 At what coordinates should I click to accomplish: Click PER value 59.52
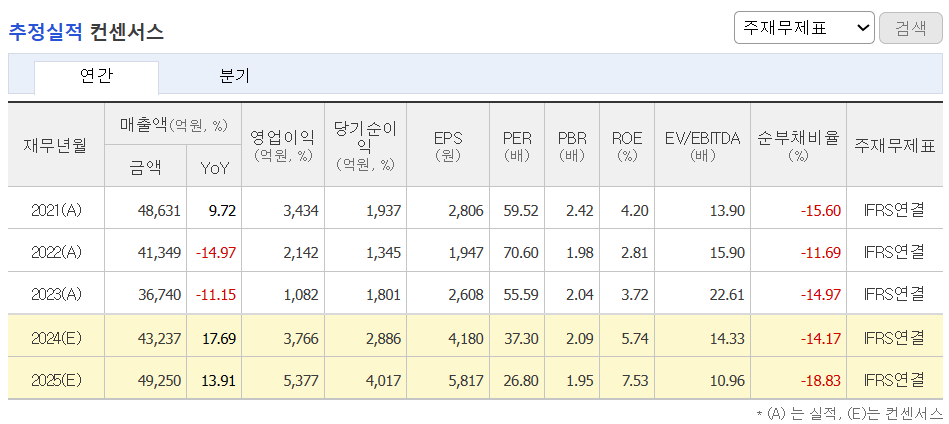[x=521, y=210]
